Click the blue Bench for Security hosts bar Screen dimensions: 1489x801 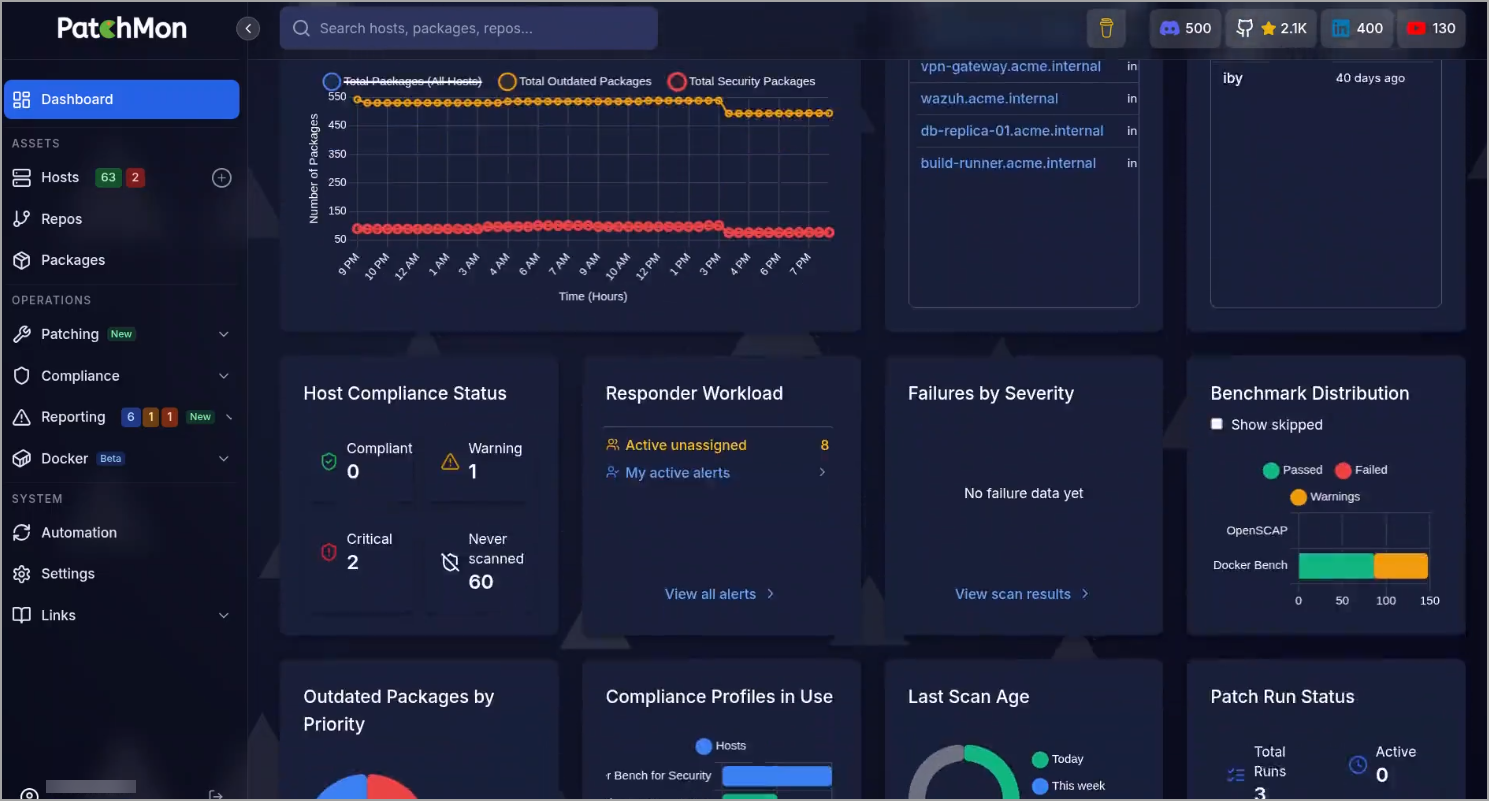[x=777, y=776]
